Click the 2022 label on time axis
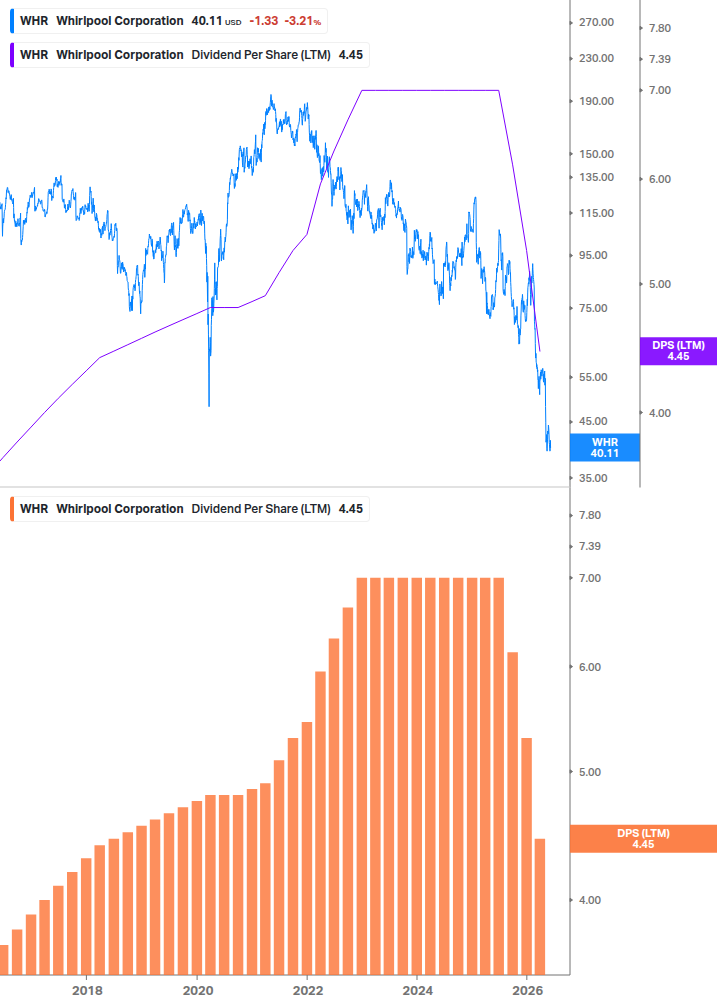This screenshot has height=1005, width=717. [308, 991]
